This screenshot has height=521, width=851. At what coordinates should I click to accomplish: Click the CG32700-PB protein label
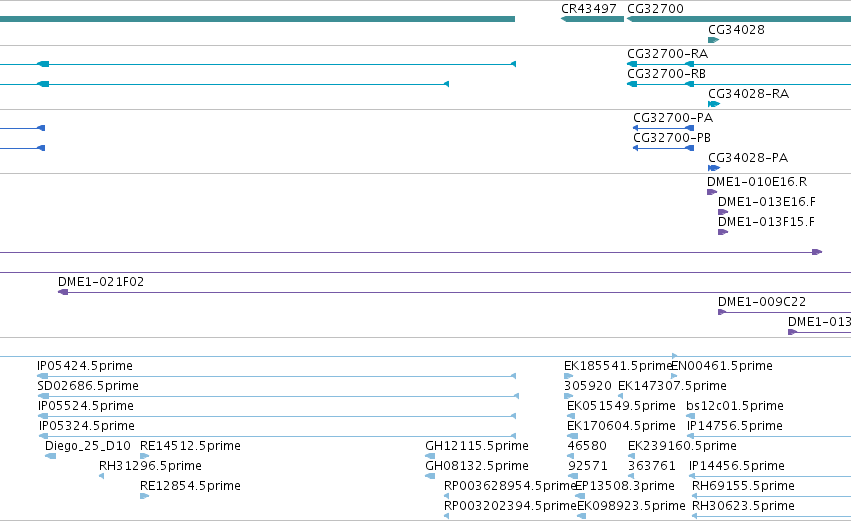pos(672,138)
